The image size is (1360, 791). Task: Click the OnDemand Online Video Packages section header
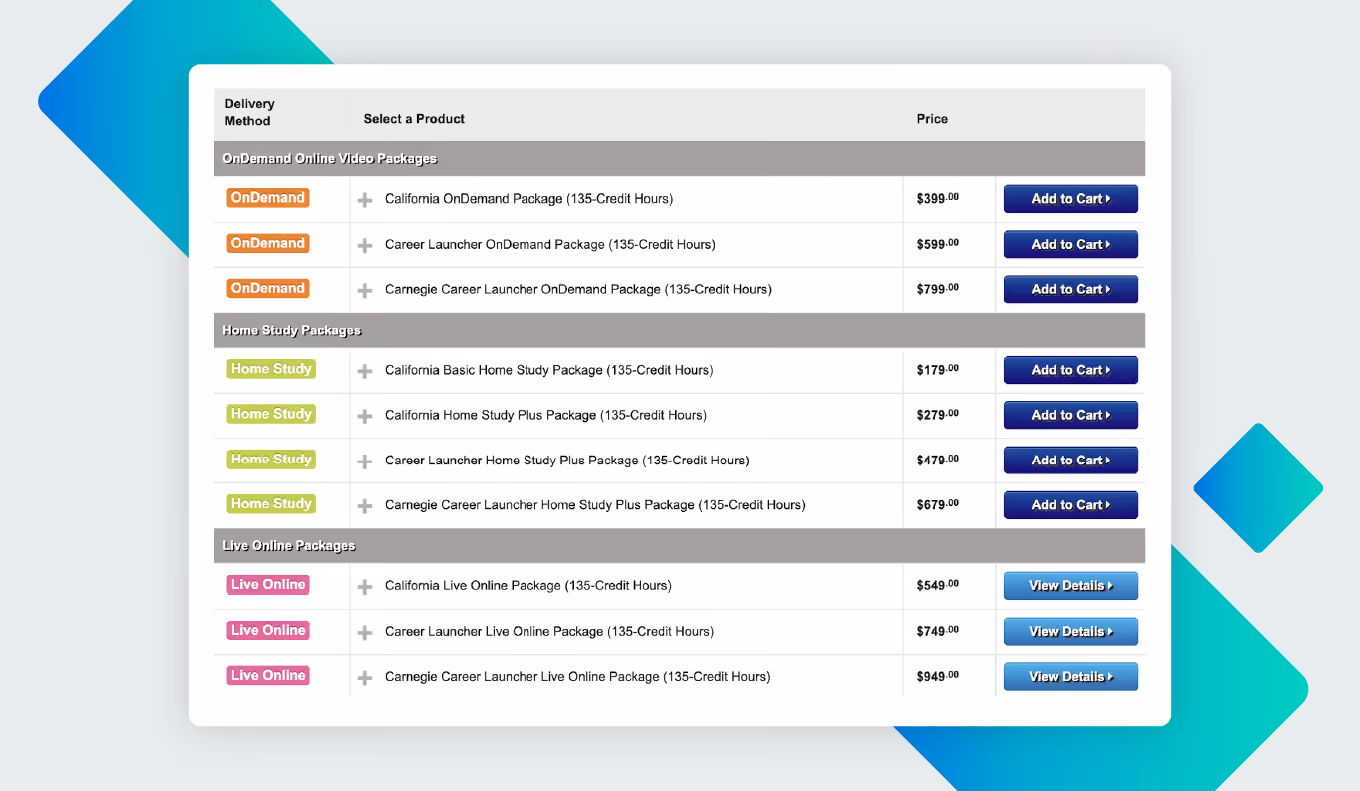(x=679, y=159)
